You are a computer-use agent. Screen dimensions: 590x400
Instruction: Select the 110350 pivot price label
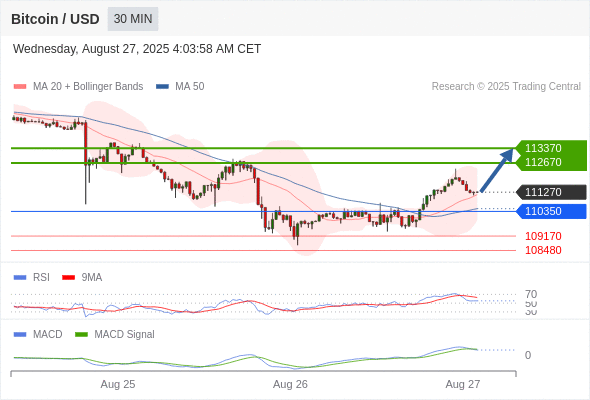pos(551,211)
